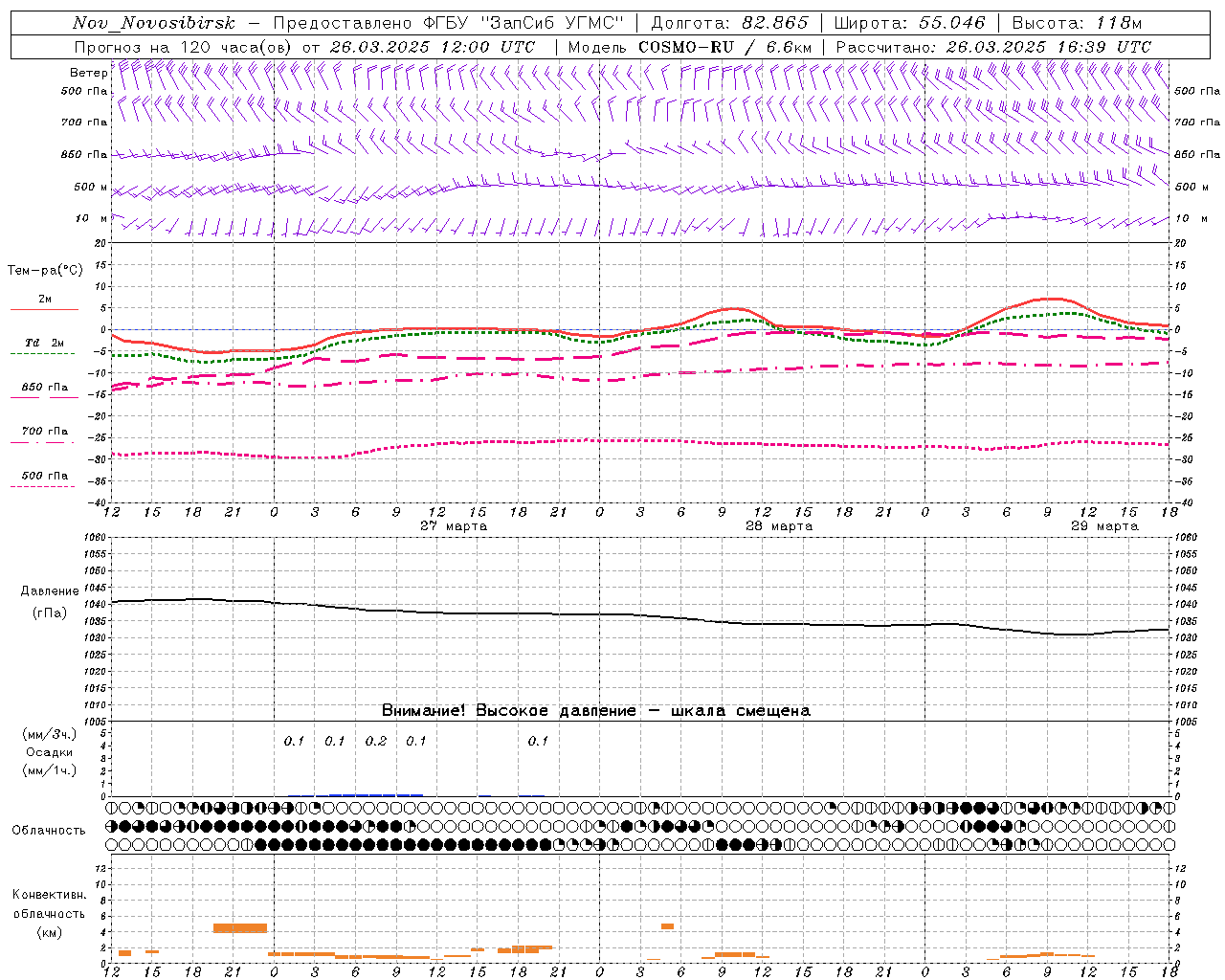Select the 'Конвективн.' convective cloud label

click(50, 895)
